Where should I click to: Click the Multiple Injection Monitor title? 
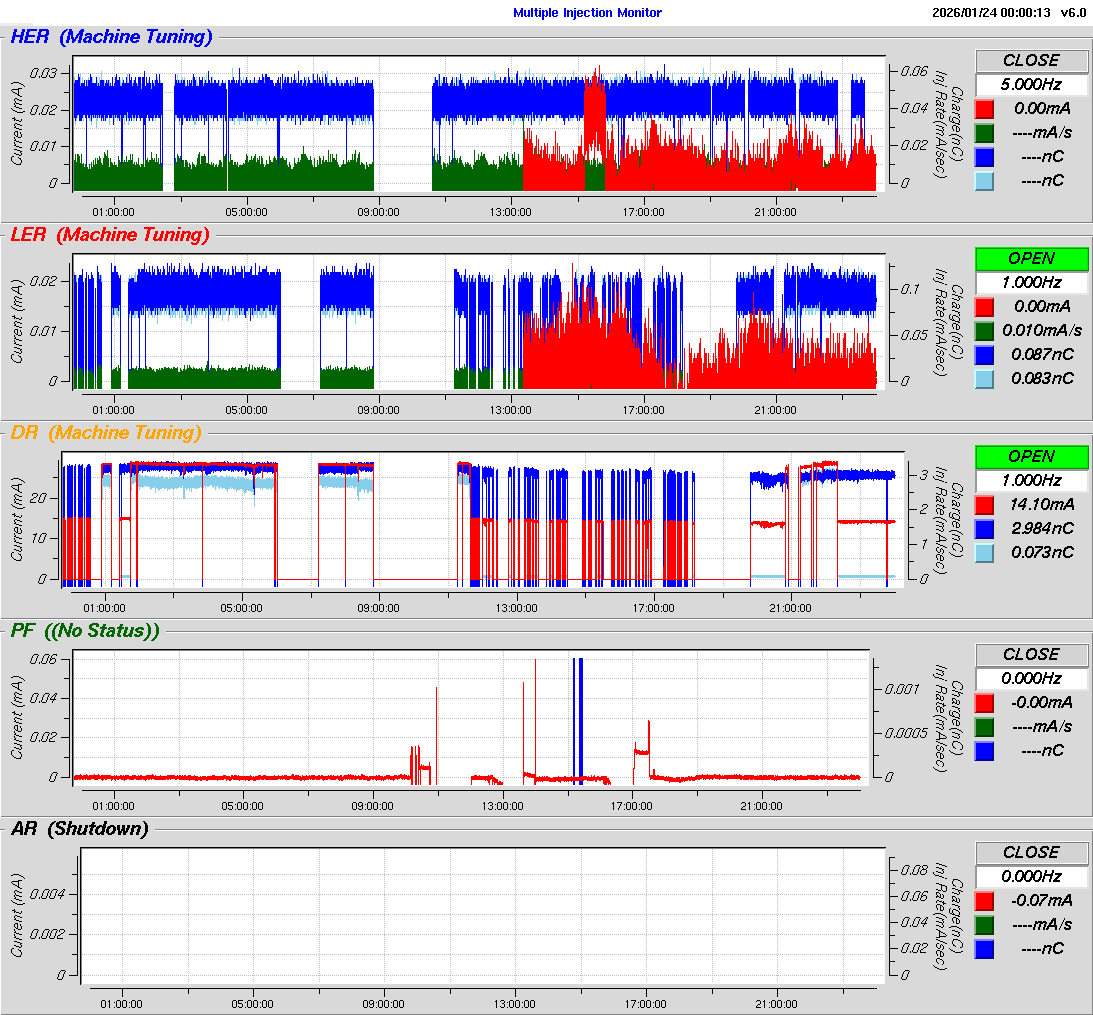coord(587,13)
